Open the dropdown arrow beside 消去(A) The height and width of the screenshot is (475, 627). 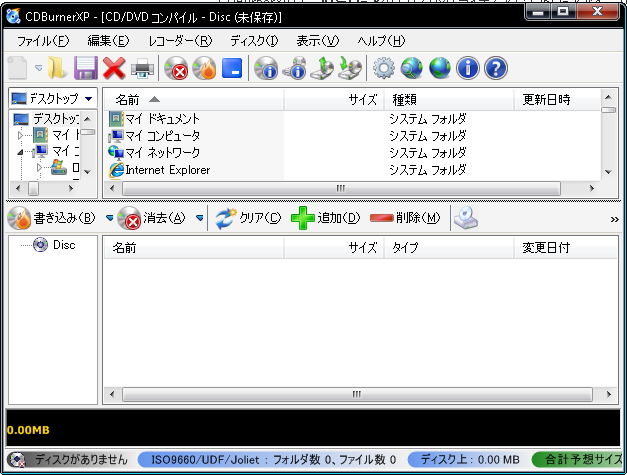coord(200,218)
